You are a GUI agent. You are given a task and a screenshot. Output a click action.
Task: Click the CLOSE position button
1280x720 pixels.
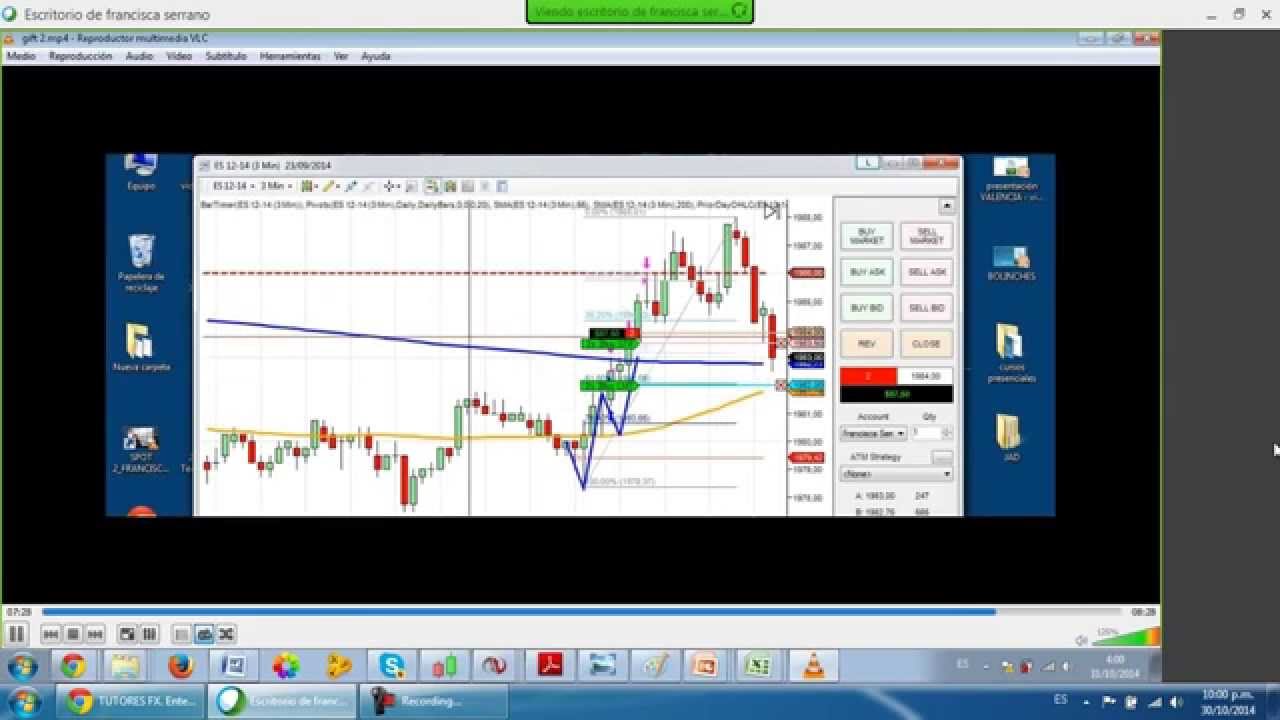click(926, 344)
